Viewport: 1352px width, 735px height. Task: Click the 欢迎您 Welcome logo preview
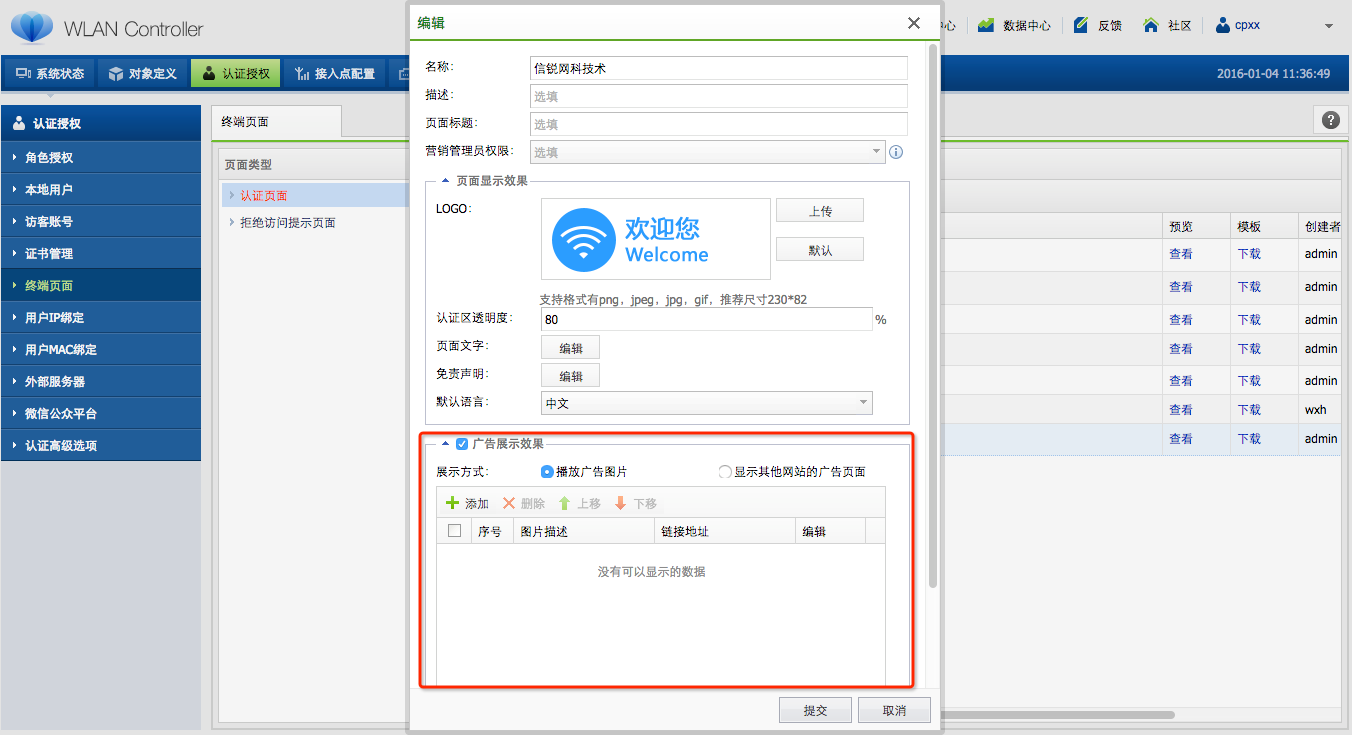pyautogui.click(x=656, y=238)
